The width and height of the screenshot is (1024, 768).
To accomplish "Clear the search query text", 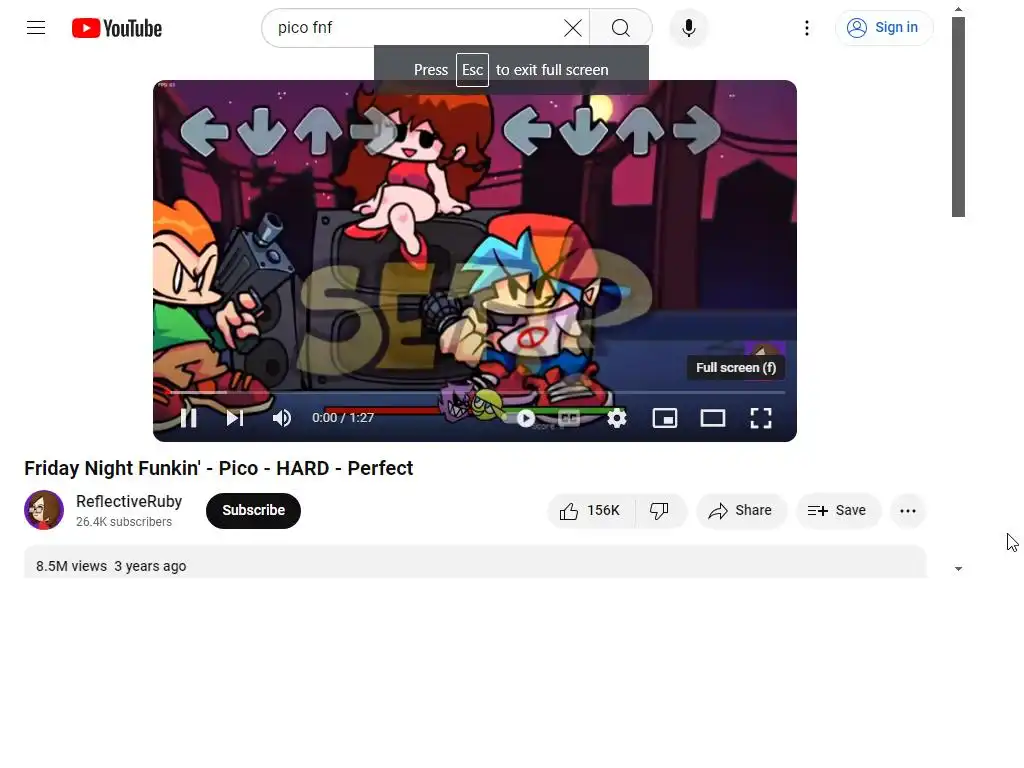I will [x=573, y=28].
